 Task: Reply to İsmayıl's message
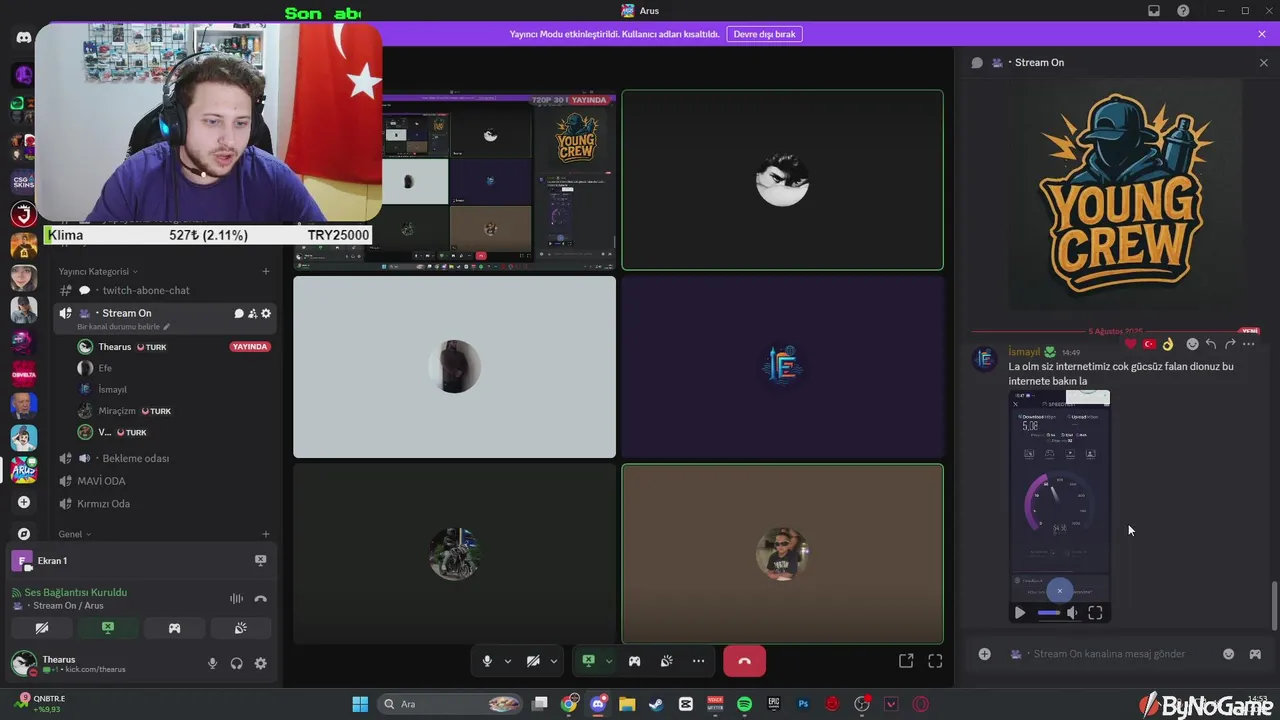click(1210, 344)
